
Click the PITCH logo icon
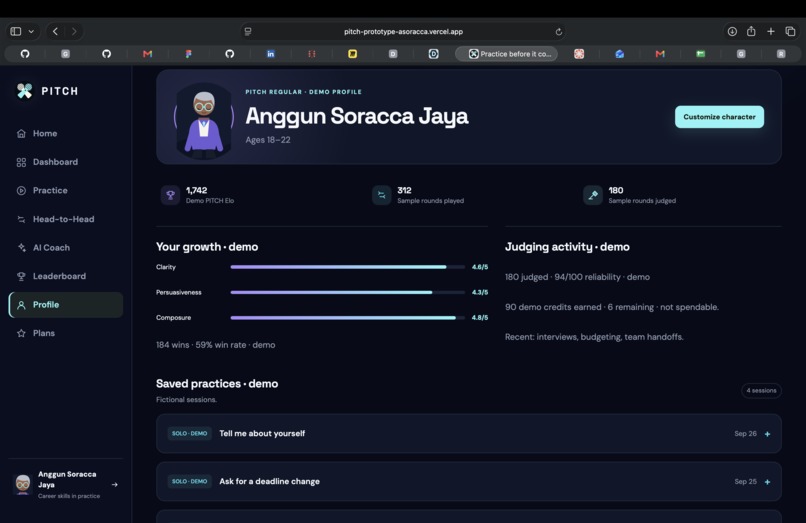click(24, 91)
